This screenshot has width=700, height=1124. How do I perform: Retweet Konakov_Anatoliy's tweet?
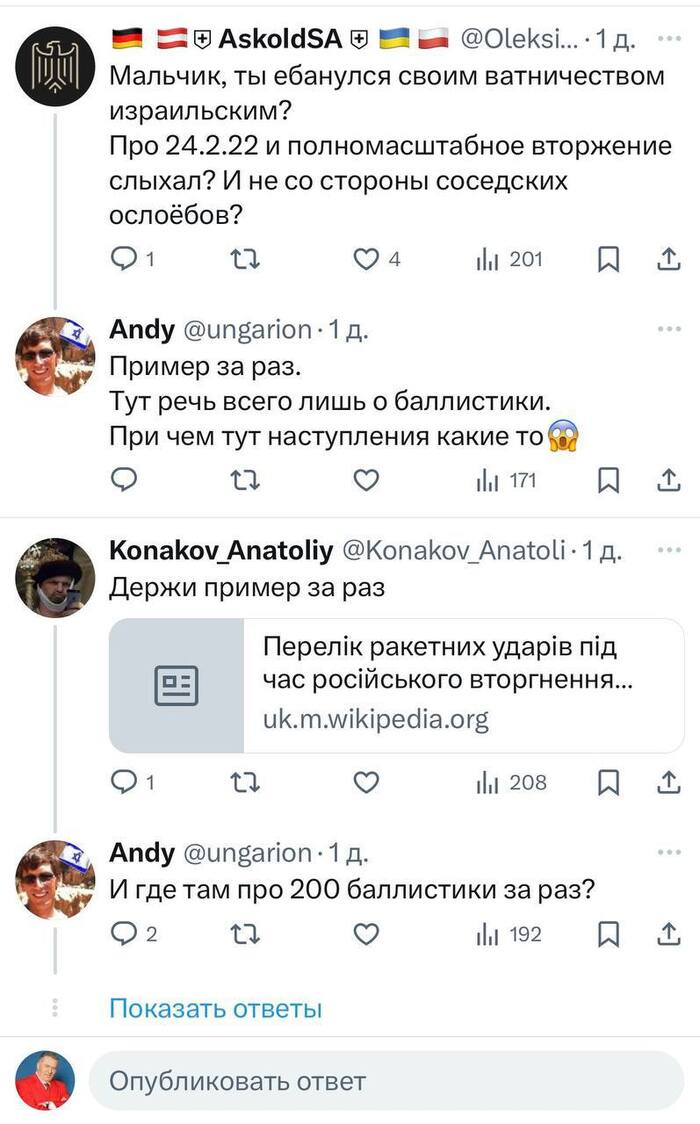[245, 782]
